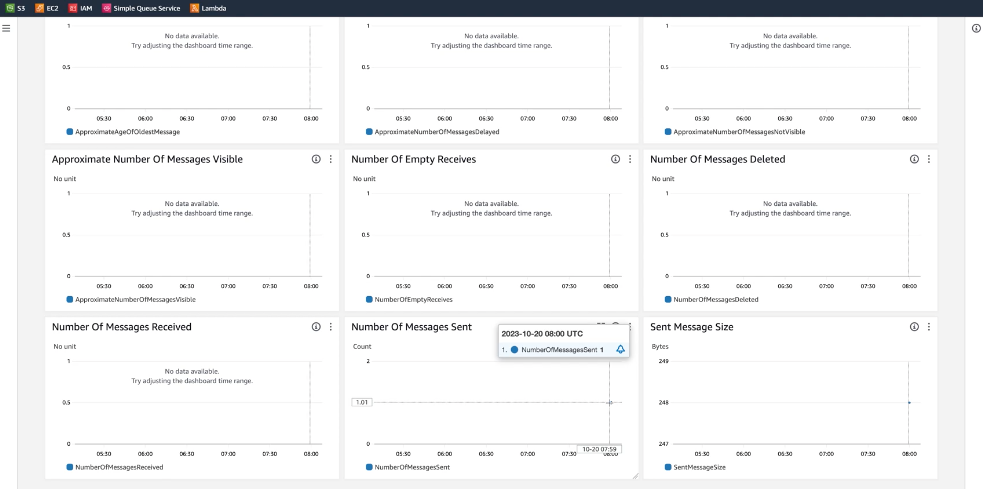Show info for Number Of Messages Deleted
983x489 pixels.
pyautogui.click(x=914, y=159)
